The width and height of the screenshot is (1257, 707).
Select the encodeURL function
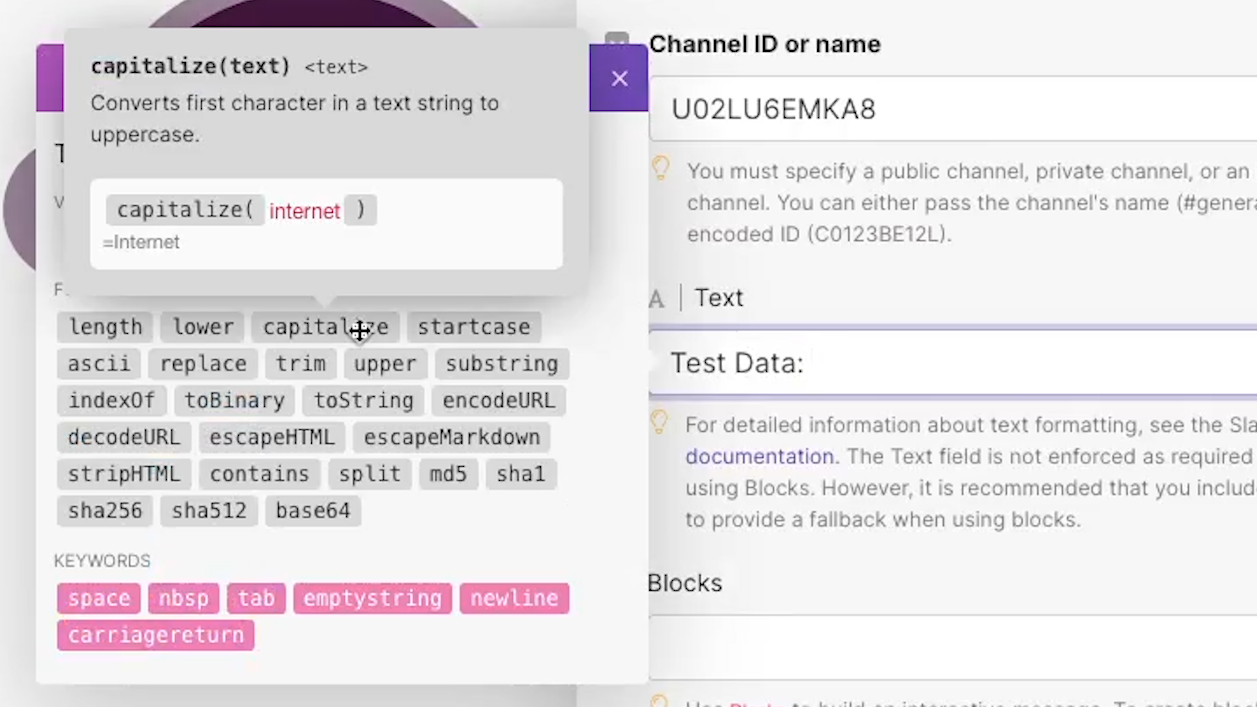tap(498, 400)
